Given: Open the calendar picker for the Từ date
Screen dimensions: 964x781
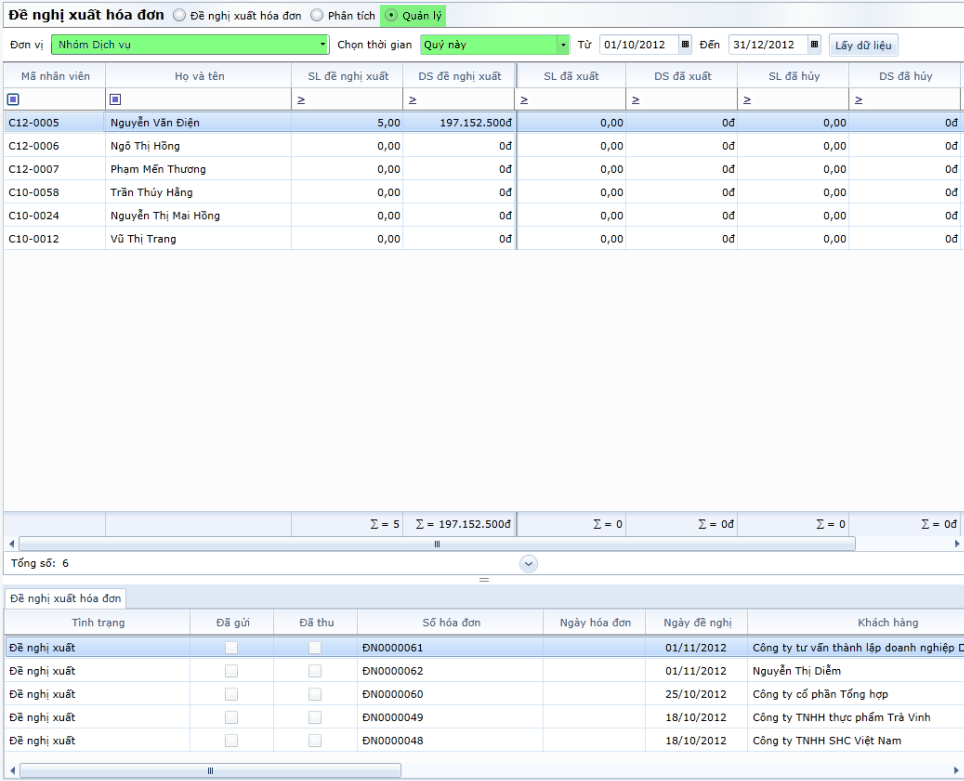Looking at the screenshot, I should click(x=685, y=45).
